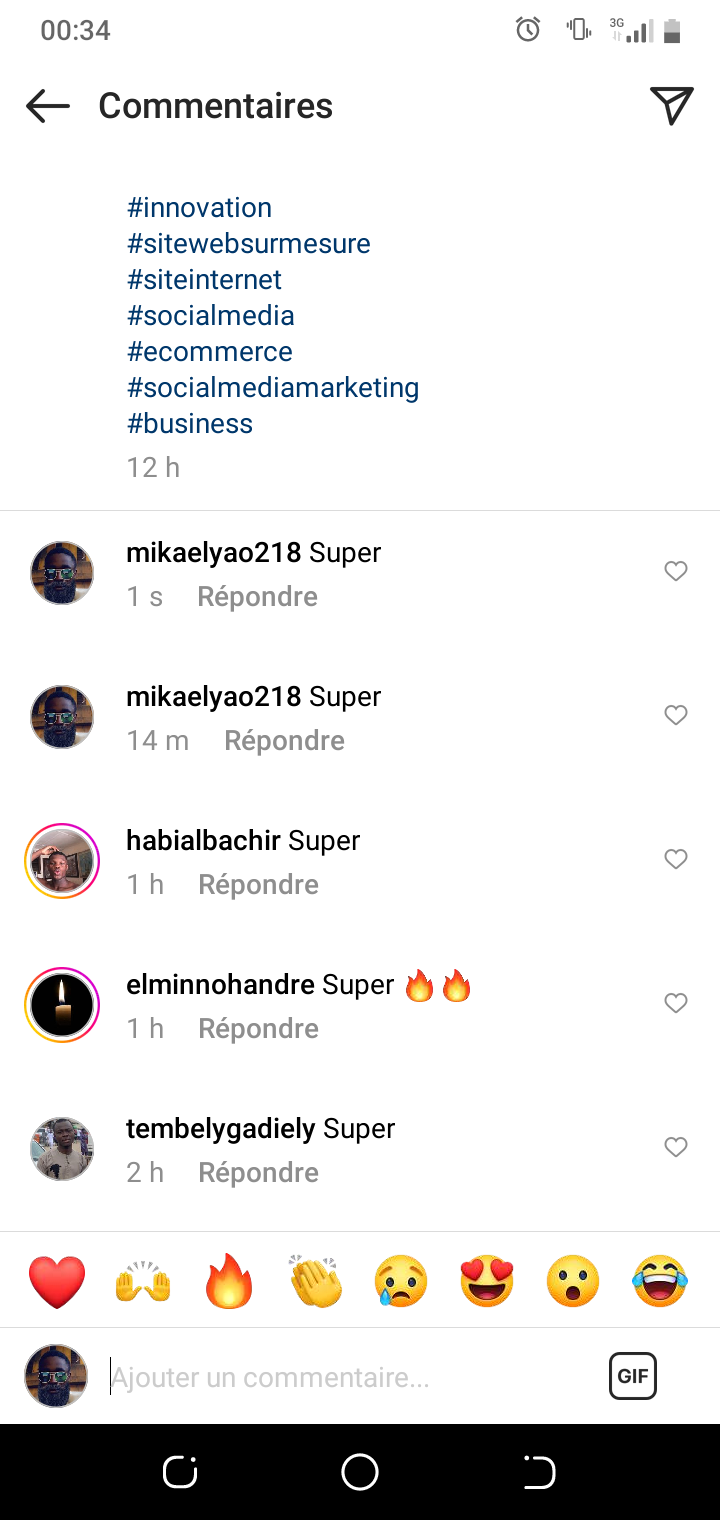
Task: Like habialbachir's Super comment
Action: [x=676, y=859]
